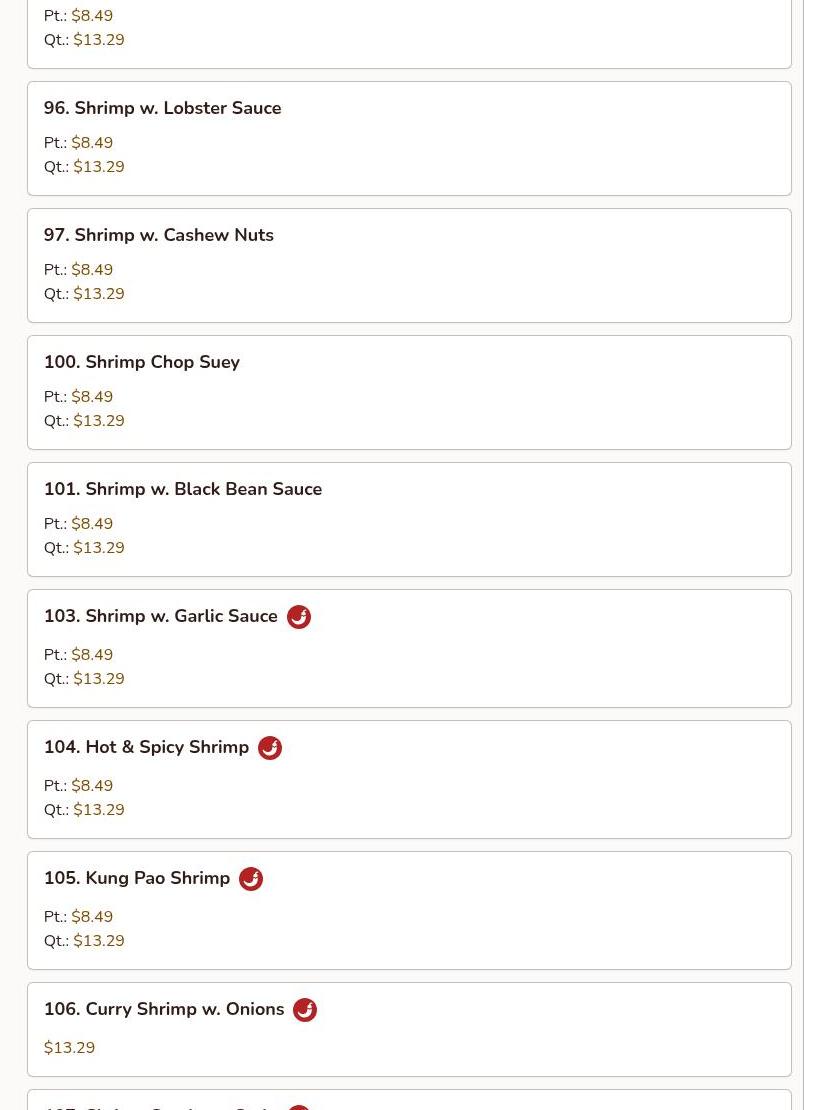The height and width of the screenshot is (1110, 824).
Task: Choose quart price for Kung Pao Shrimp
Action: click(98, 941)
